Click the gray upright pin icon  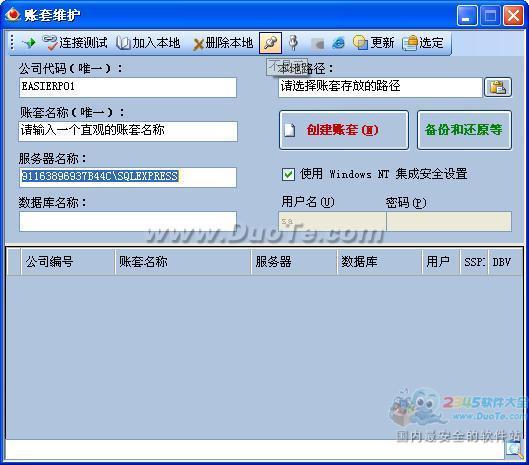coord(294,43)
